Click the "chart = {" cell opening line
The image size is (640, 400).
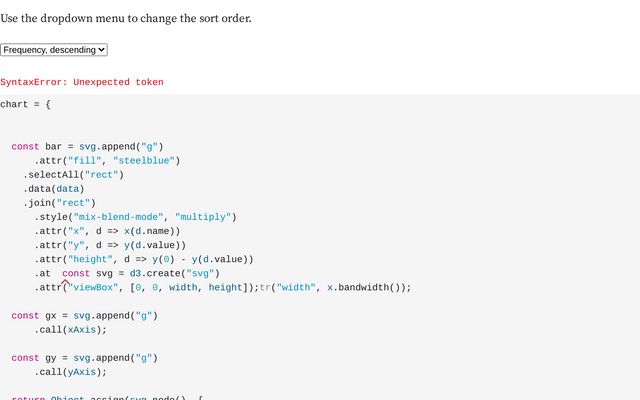tap(26, 104)
